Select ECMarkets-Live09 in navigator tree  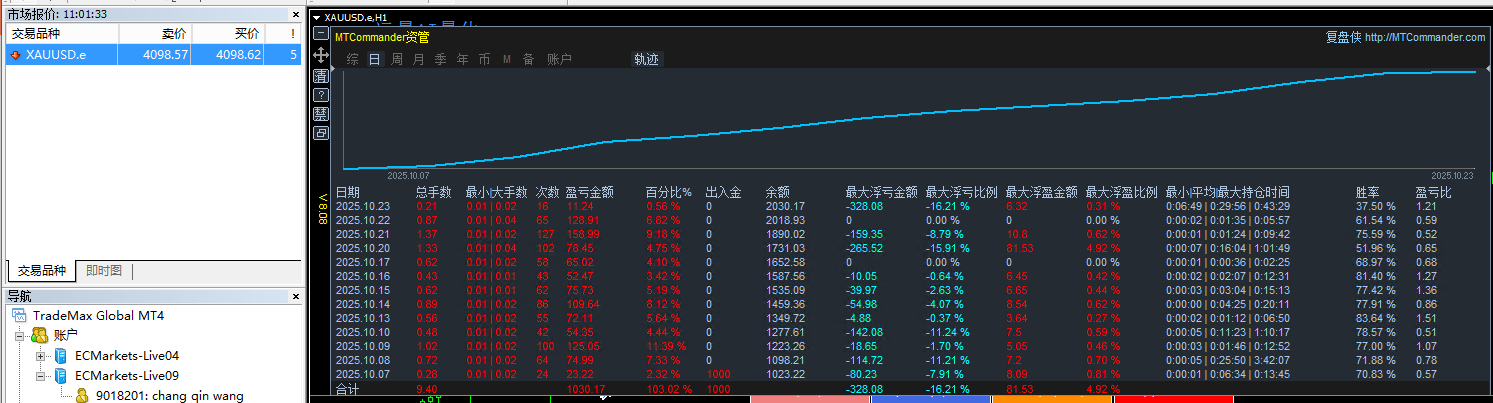pyautogui.click(x=127, y=375)
